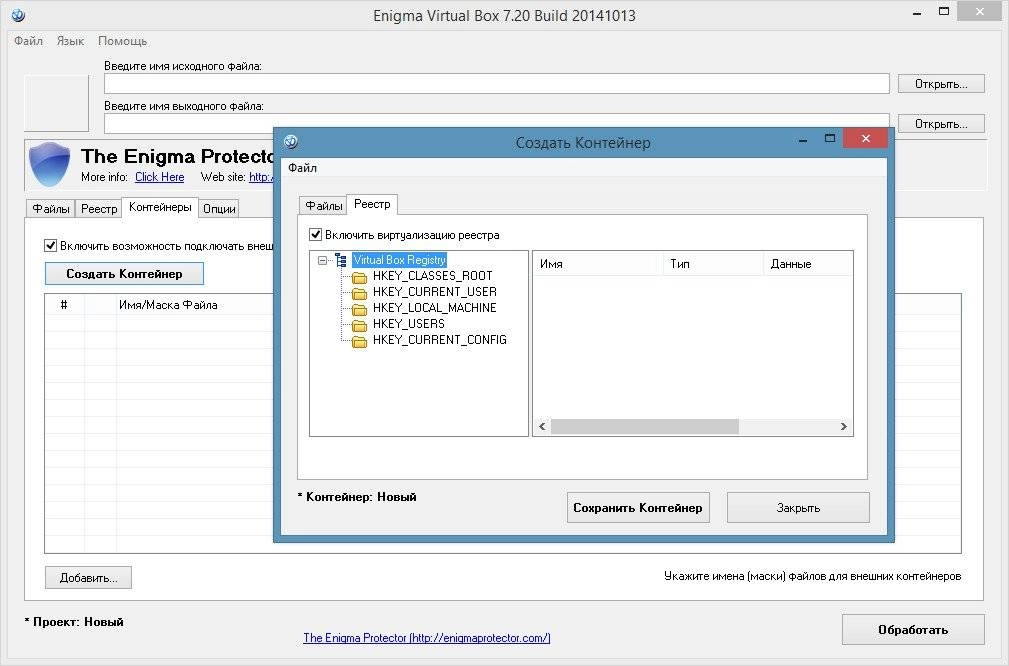Minimize the Создать Контейнер dialog
Viewport: 1009px width, 666px height.
click(x=802, y=140)
